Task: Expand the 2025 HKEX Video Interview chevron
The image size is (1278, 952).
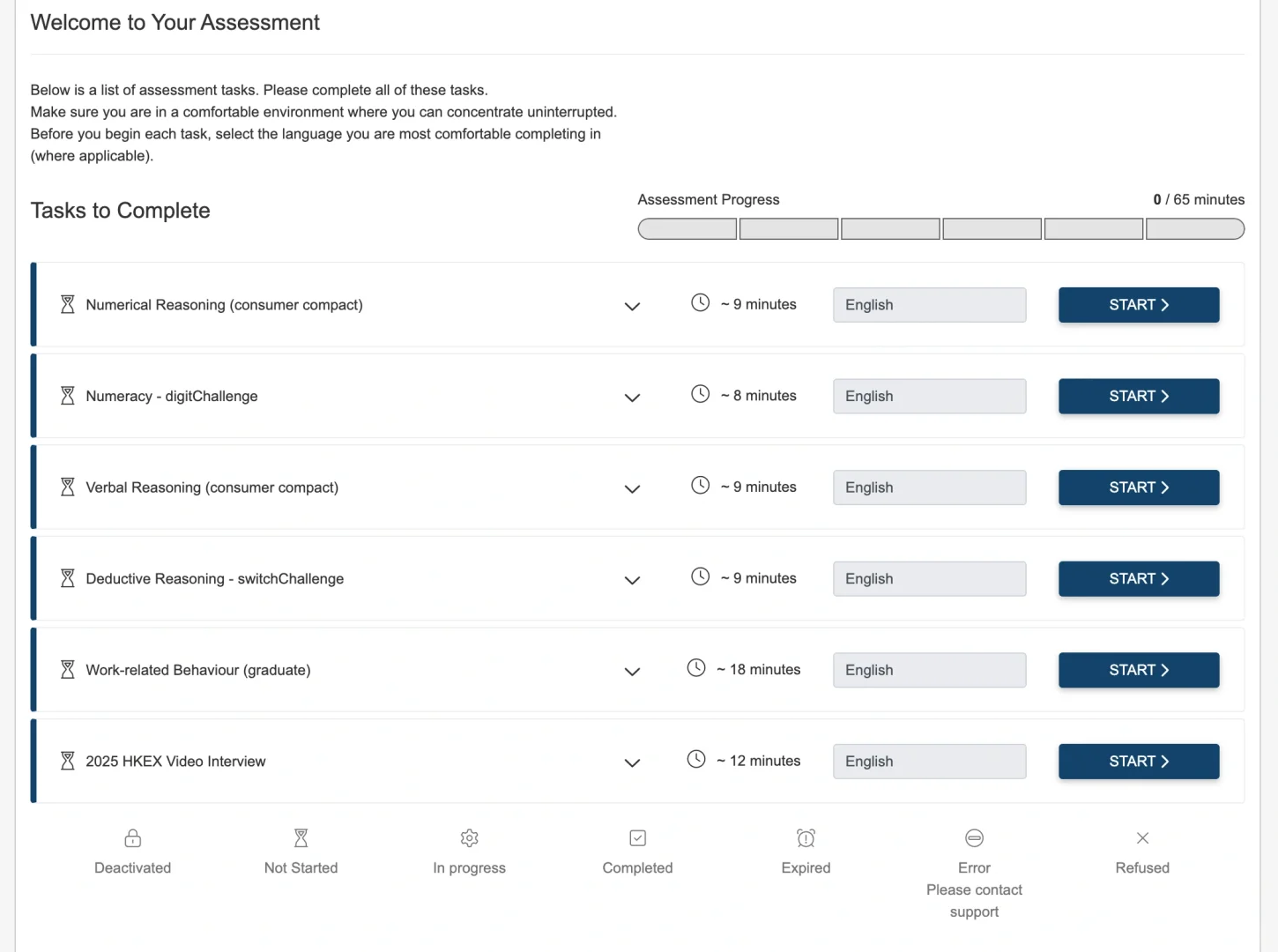Action: point(632,762)
